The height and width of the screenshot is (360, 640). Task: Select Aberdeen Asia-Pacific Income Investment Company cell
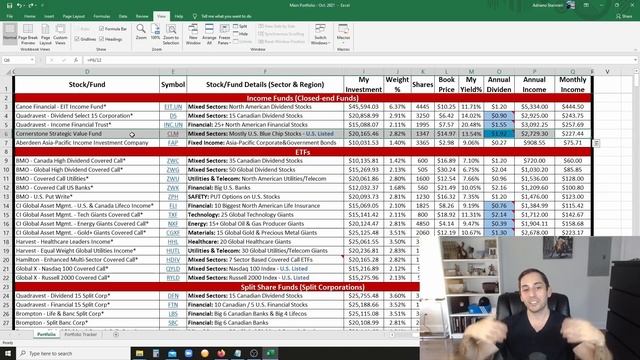(87, 142)
